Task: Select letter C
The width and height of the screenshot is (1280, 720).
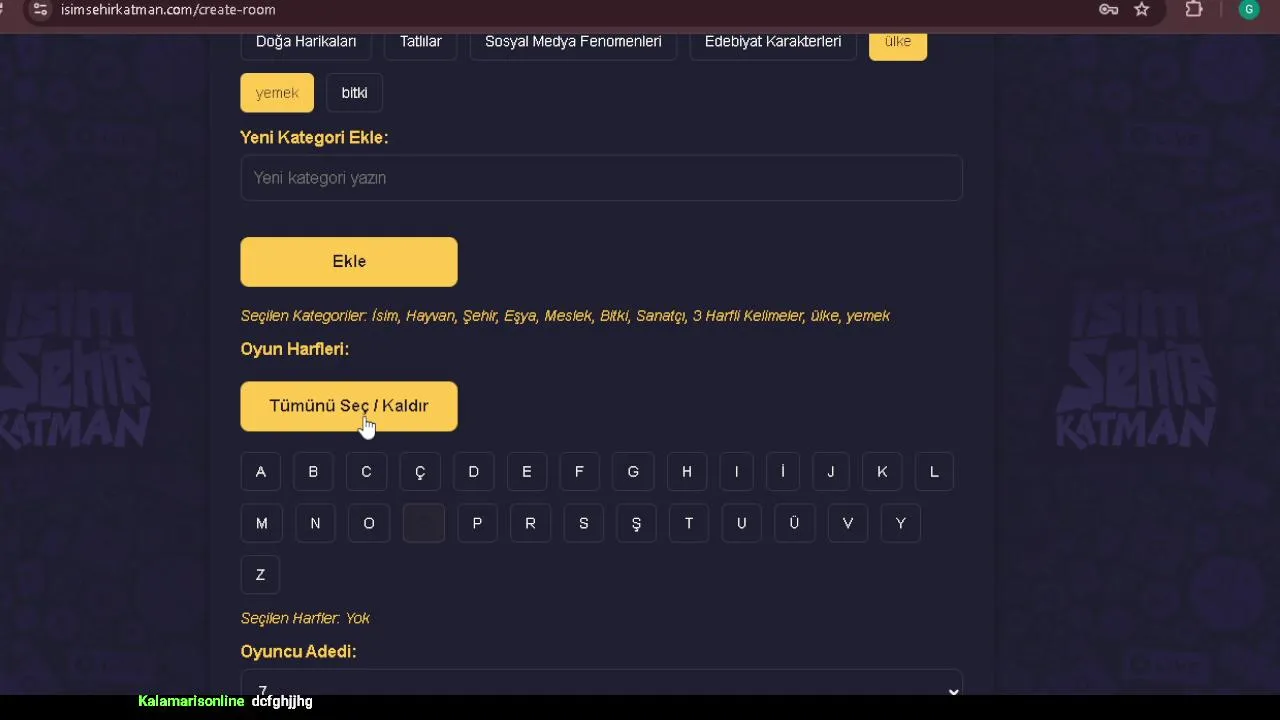Action: tap(366, 472)
